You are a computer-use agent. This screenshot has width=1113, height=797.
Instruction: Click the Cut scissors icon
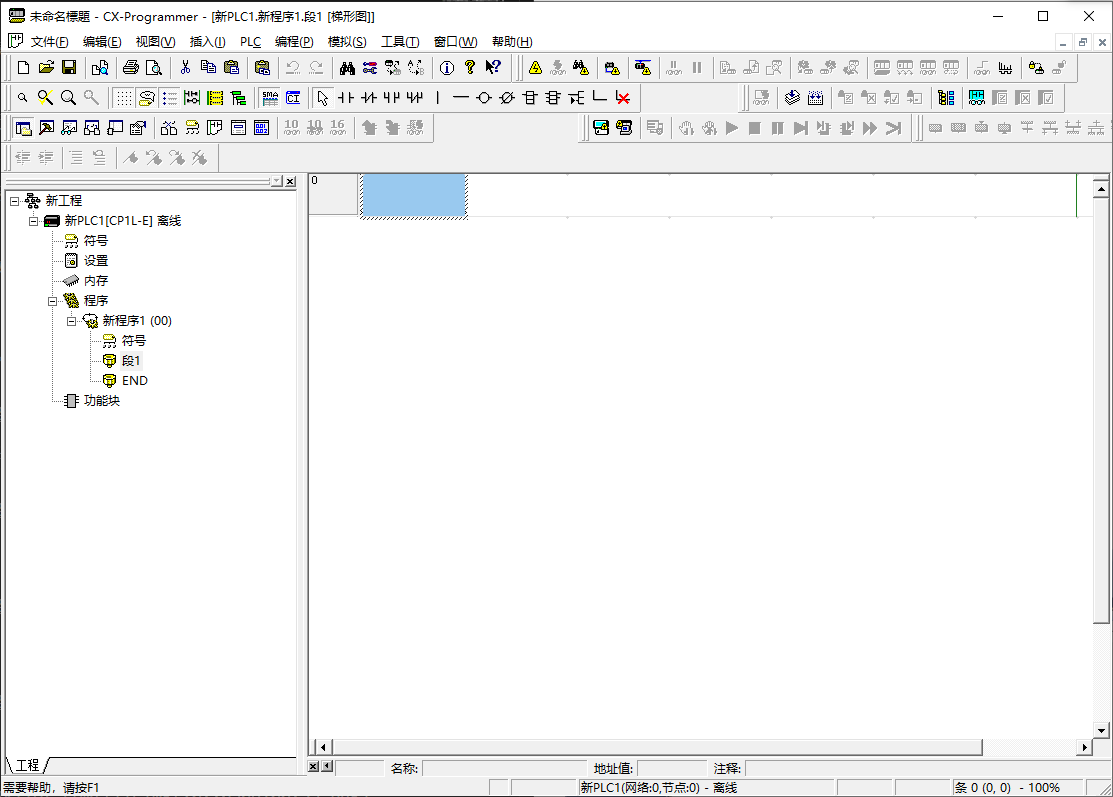185,67
